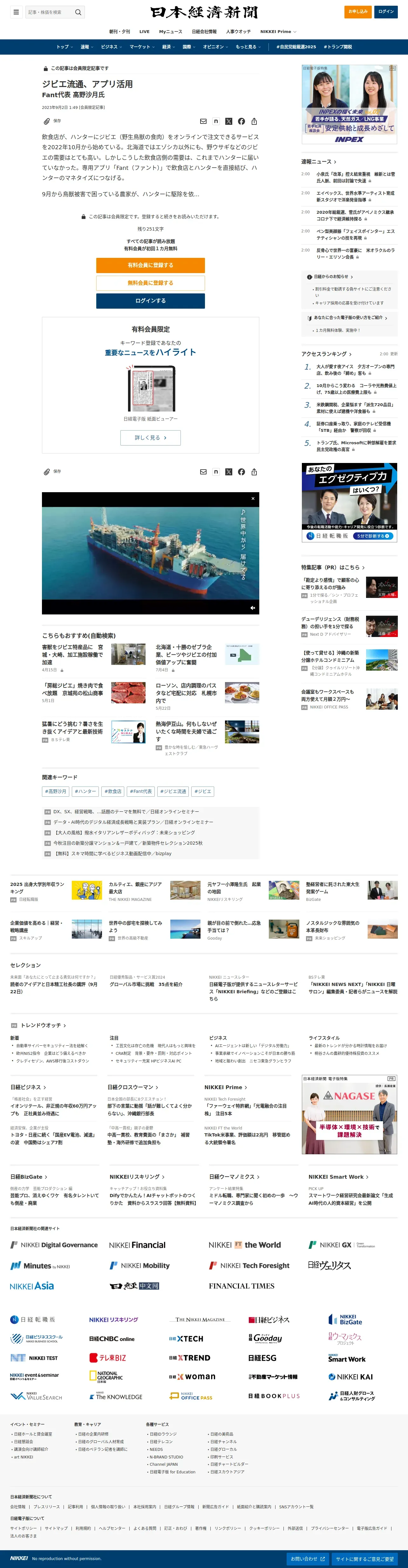Click the 5分で診断する ad button
Viewport: 408px width, 1568px height.
pyautogui.click(x=373, y=536)
